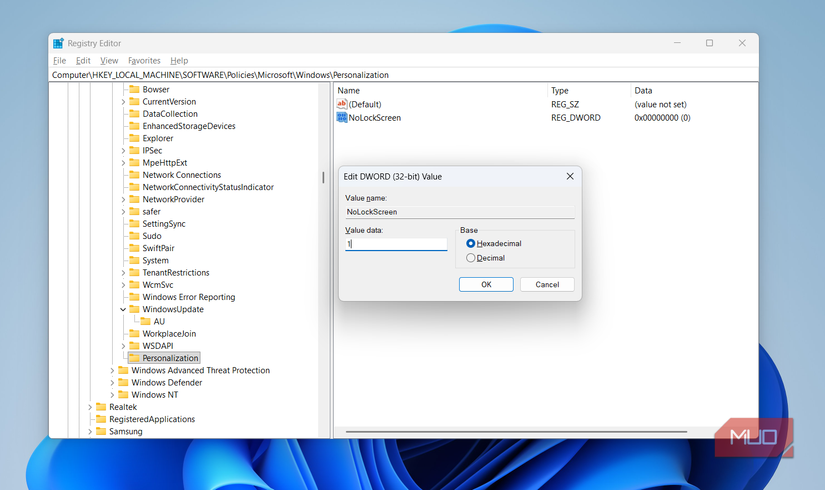Maximize the Registry Editor window
Image resolution: width=825 pixels, height=490 pixels.
(x=709, y=43)
